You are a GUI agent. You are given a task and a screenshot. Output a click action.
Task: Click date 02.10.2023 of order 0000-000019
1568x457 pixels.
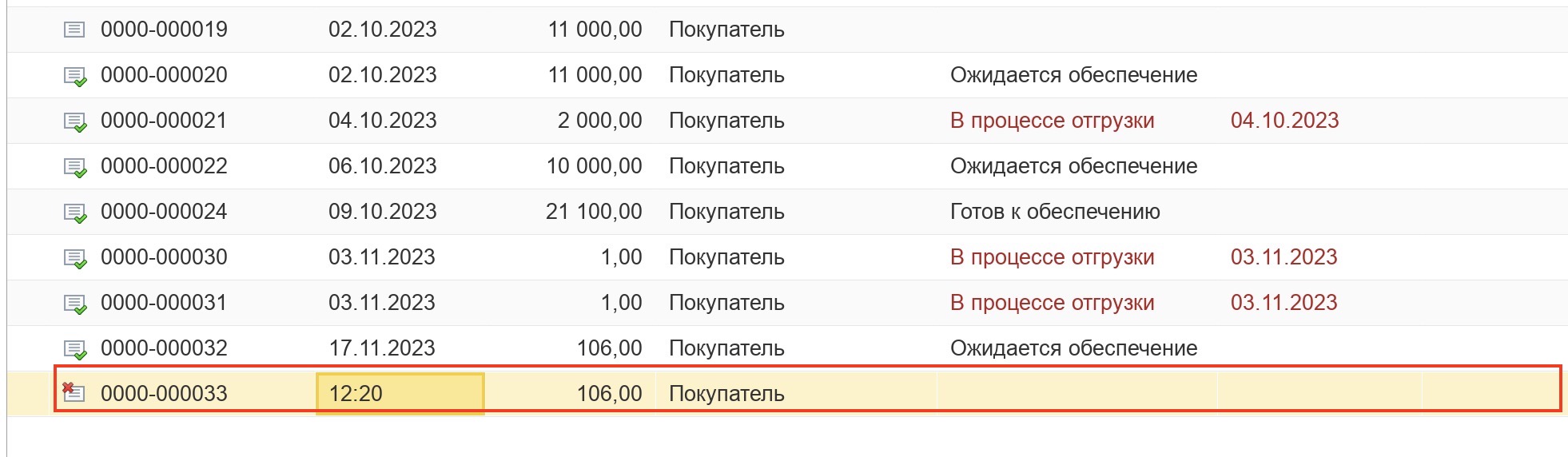click(382, 30)
